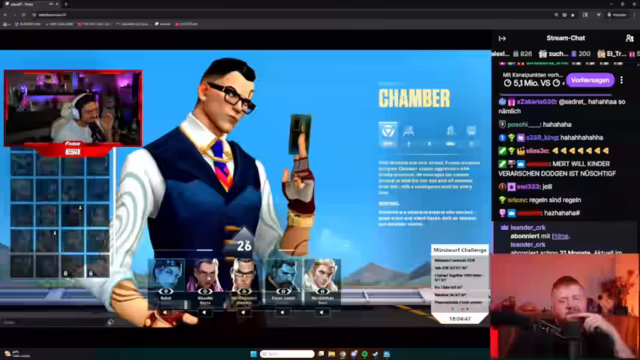Open three-dot menu beside Vorhersagen button
640x360 pixels.
tap(622, 80)
